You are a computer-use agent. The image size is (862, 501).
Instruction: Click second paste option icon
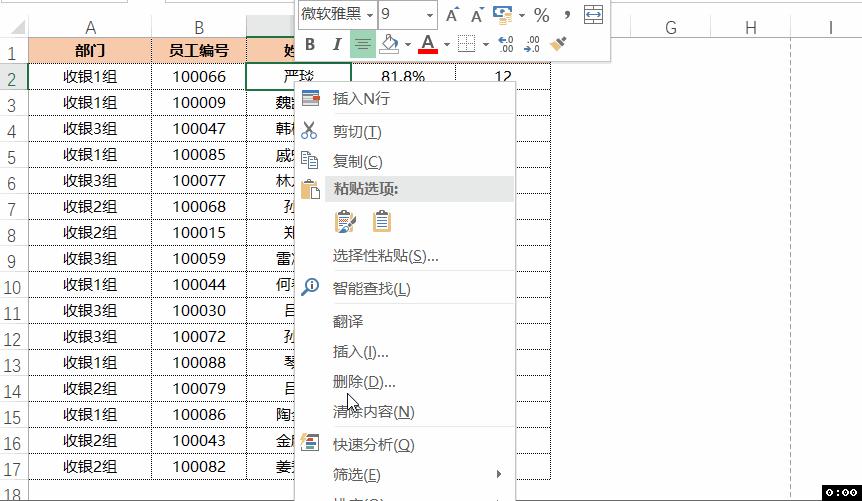(382, 221)
